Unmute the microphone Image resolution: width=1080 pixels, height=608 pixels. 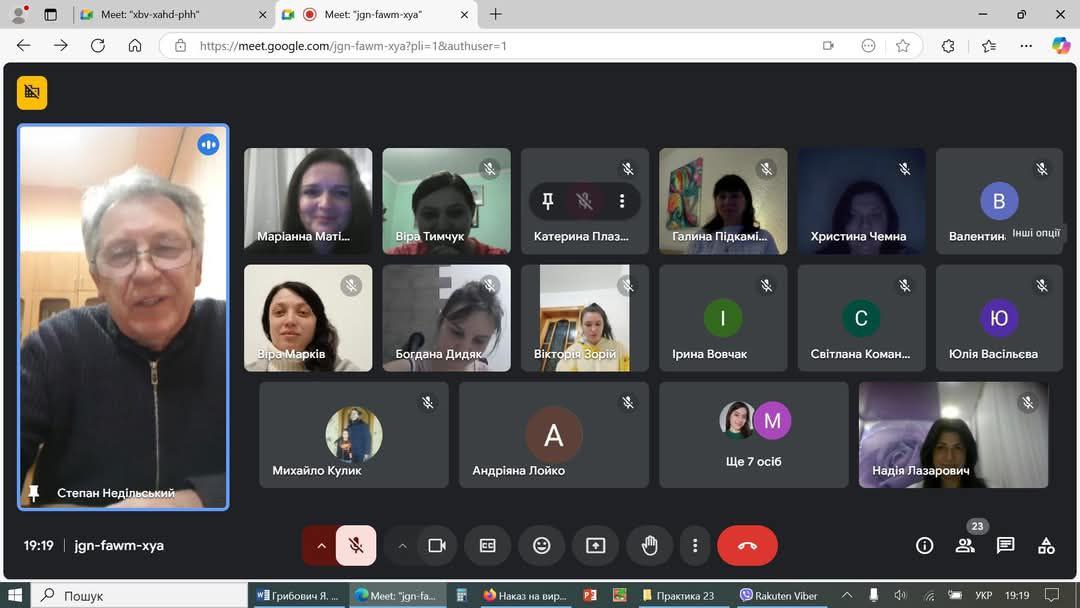coord(355,545)
